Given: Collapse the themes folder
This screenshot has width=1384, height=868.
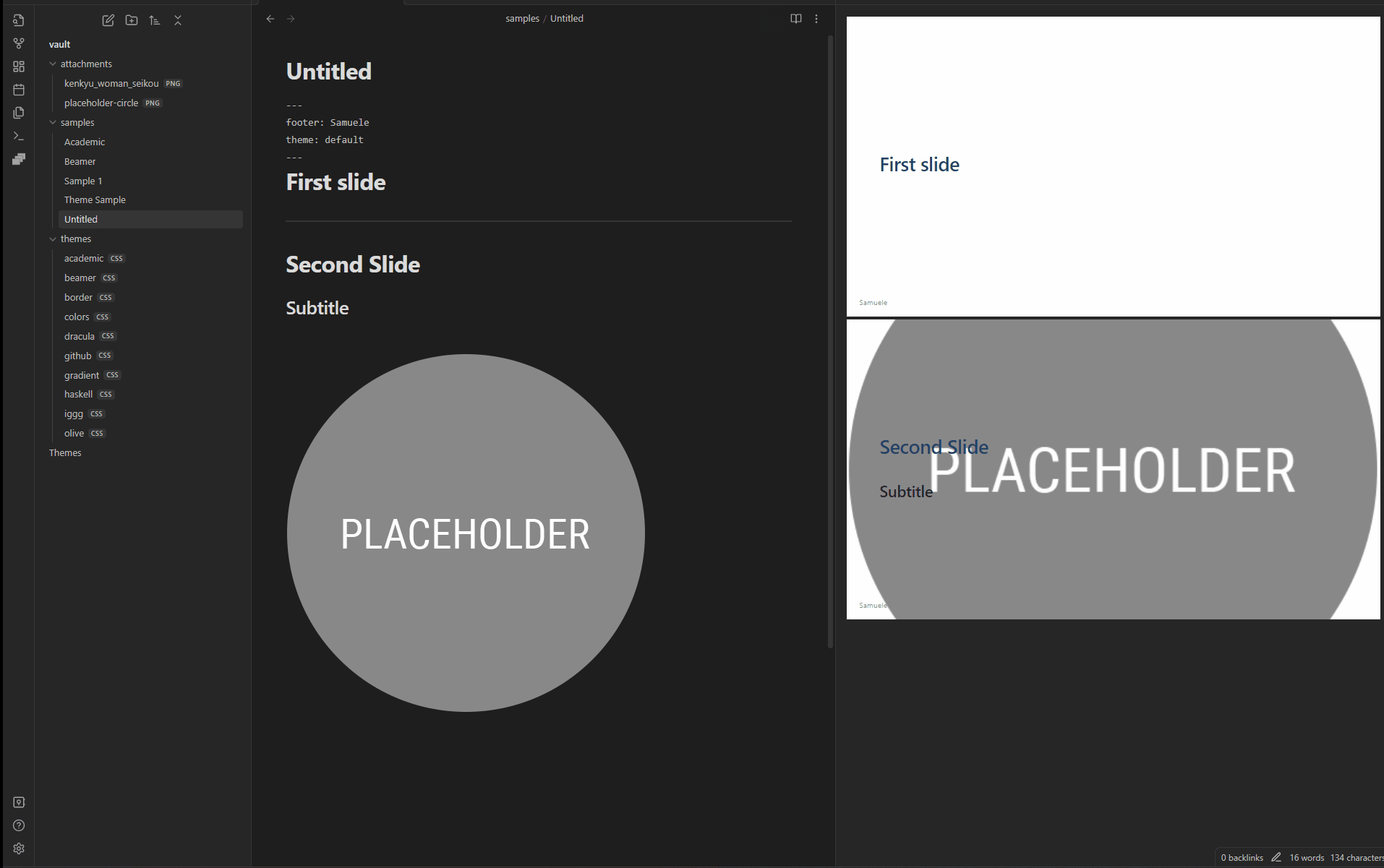Looking at the screenshot, I should pos(53,239).
